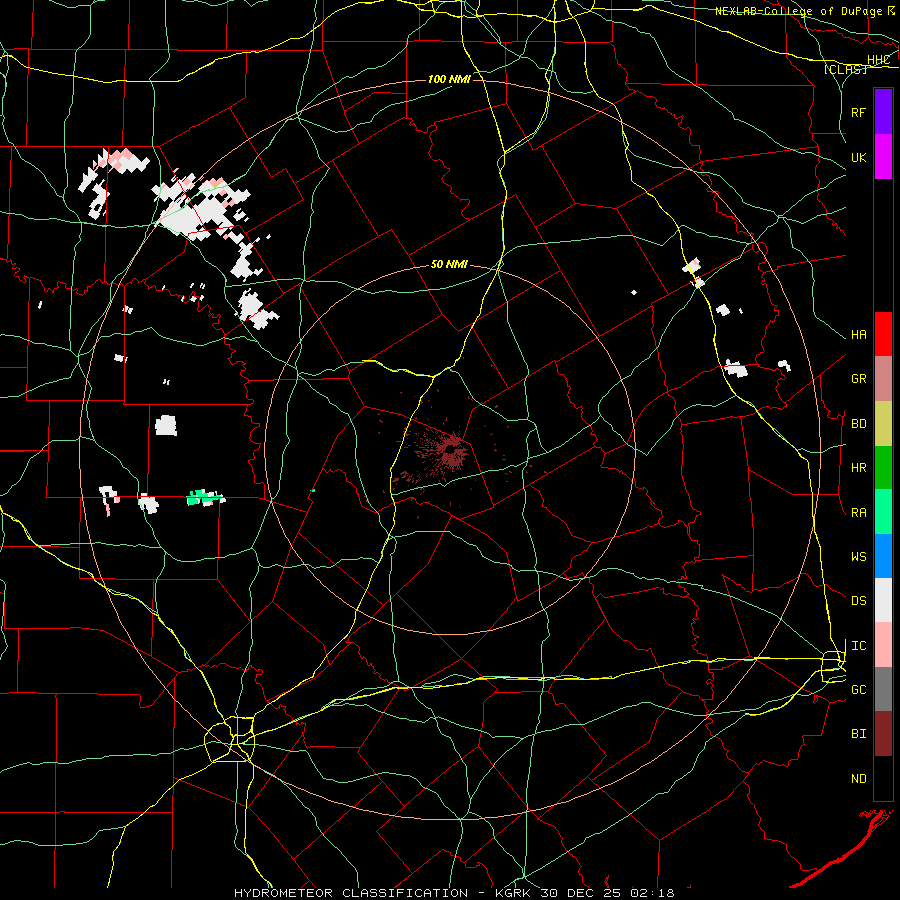Image resolution: width=900 pixels, height=900 pixels.
Task: Click the GC legend label
Action: point(859,690)
